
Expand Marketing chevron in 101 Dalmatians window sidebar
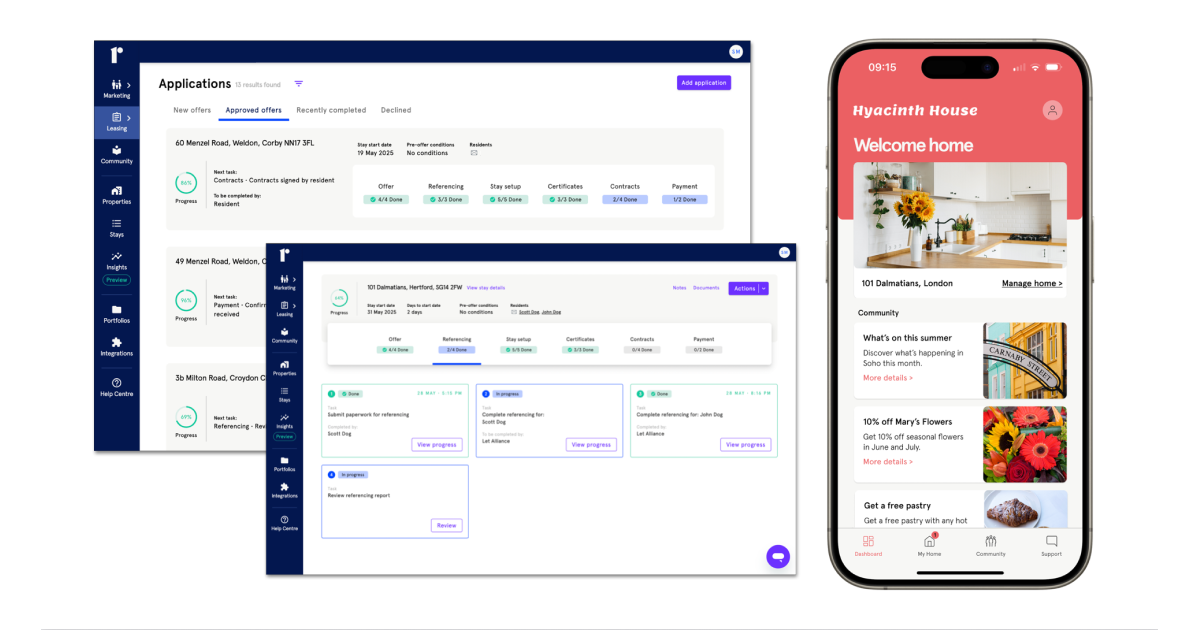(x=294, y=279)
